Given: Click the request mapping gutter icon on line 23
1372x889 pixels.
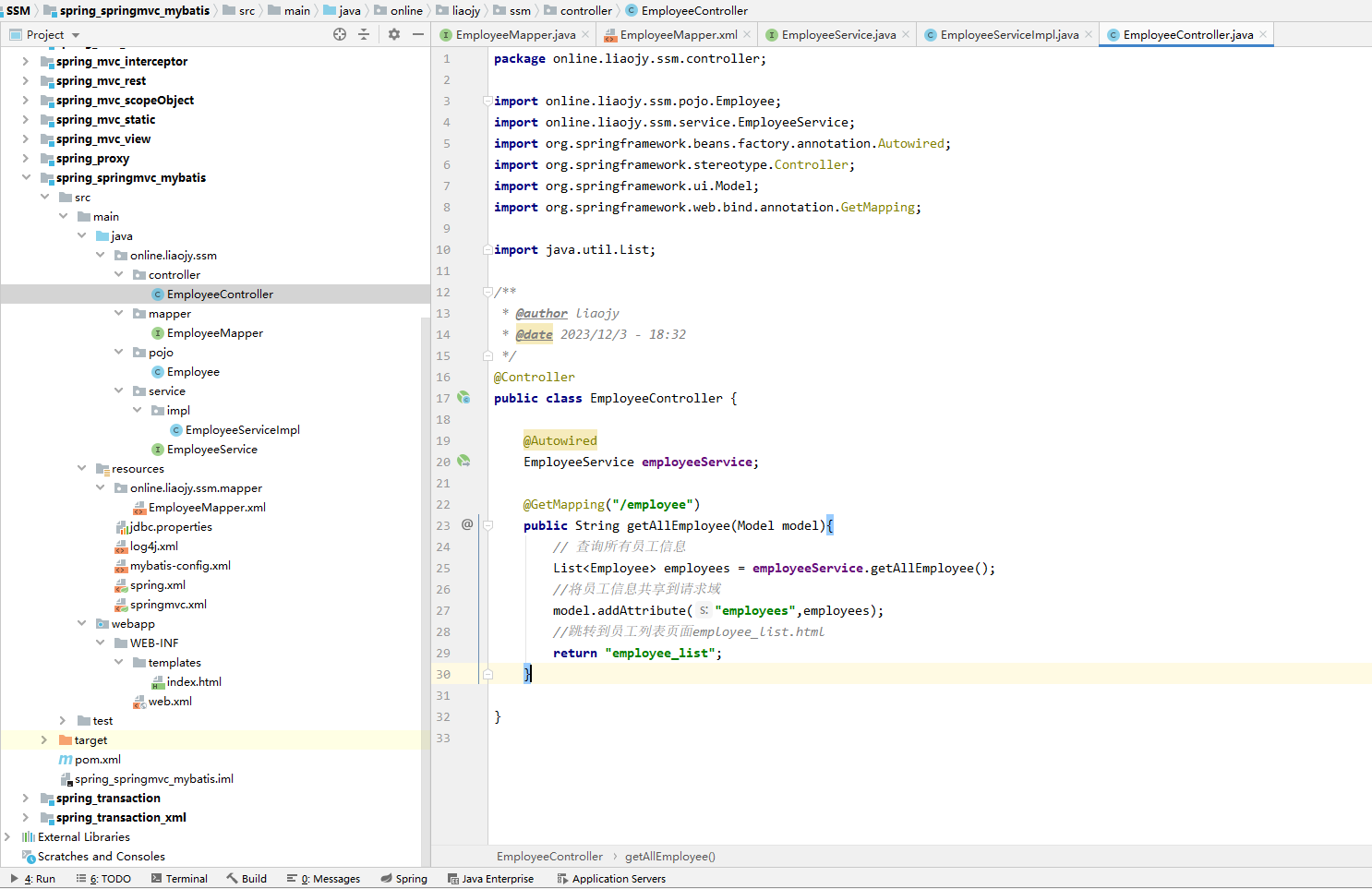Looking at the screenshot, I should click(467, 524).
